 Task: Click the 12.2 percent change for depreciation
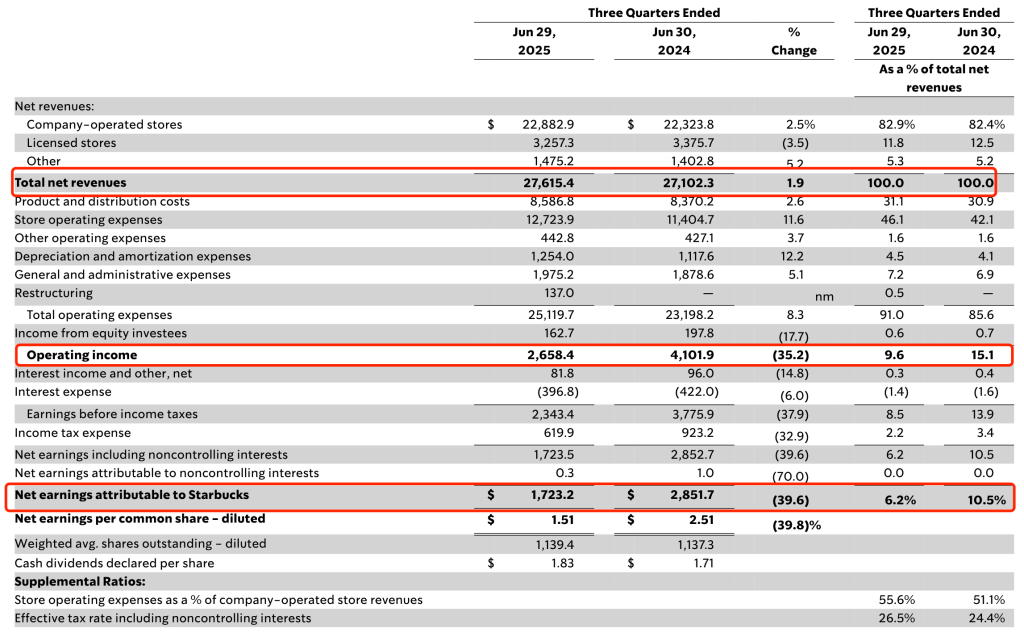click(x=792, y=256)
